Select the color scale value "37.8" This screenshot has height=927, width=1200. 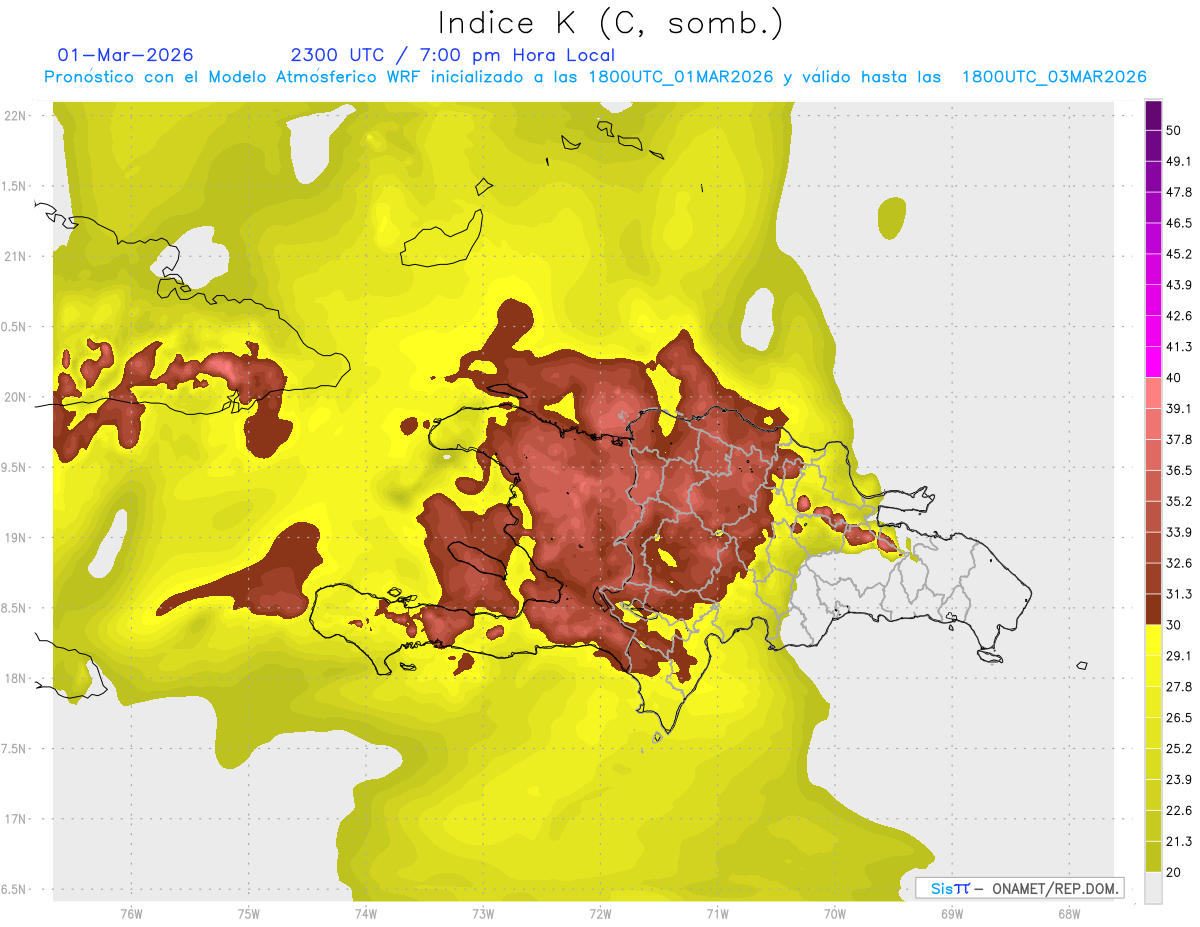click(x=1179, y=439)
